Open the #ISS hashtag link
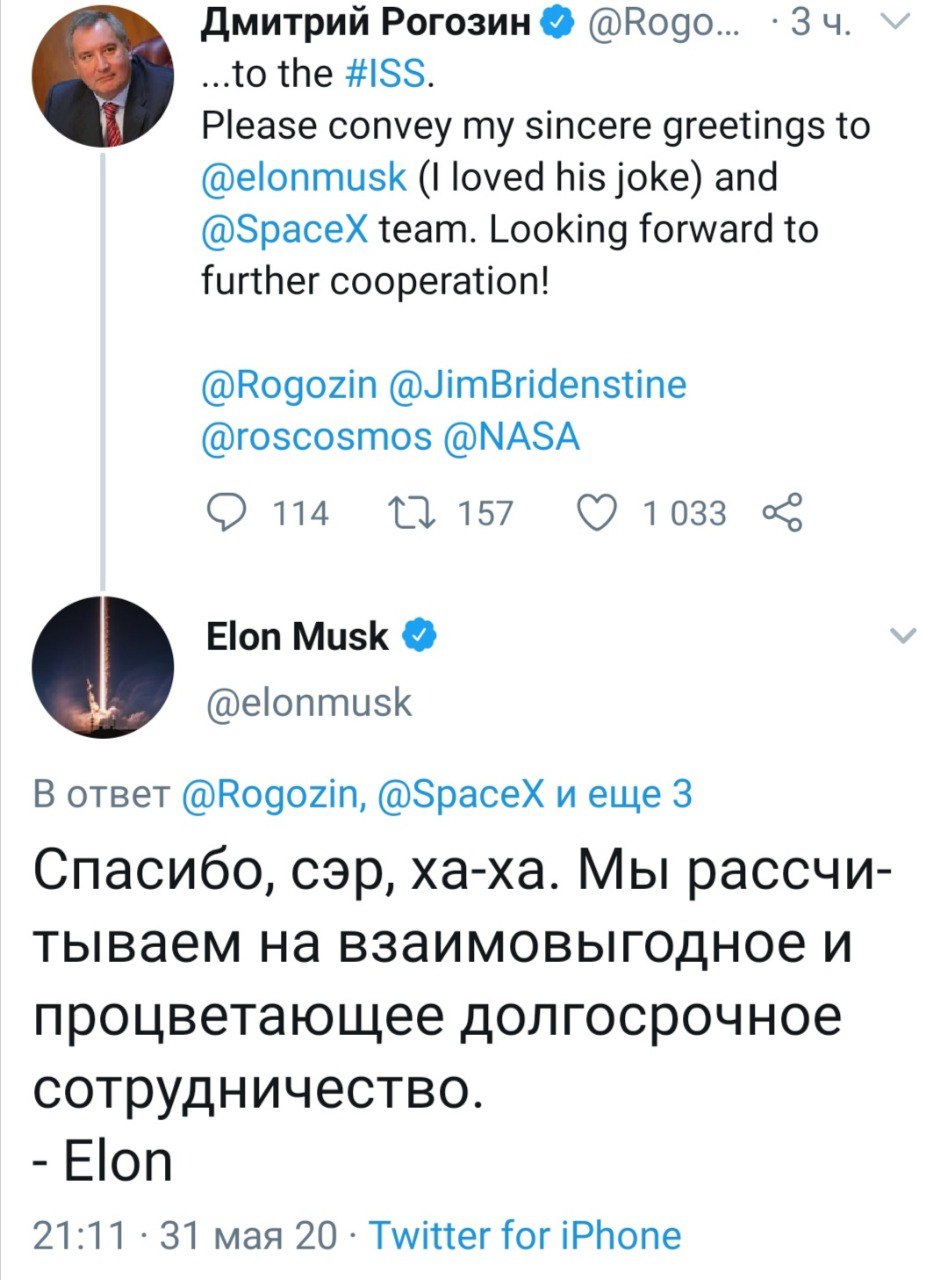The height and width of the screenshot is (1280, 940). point(389,75)
